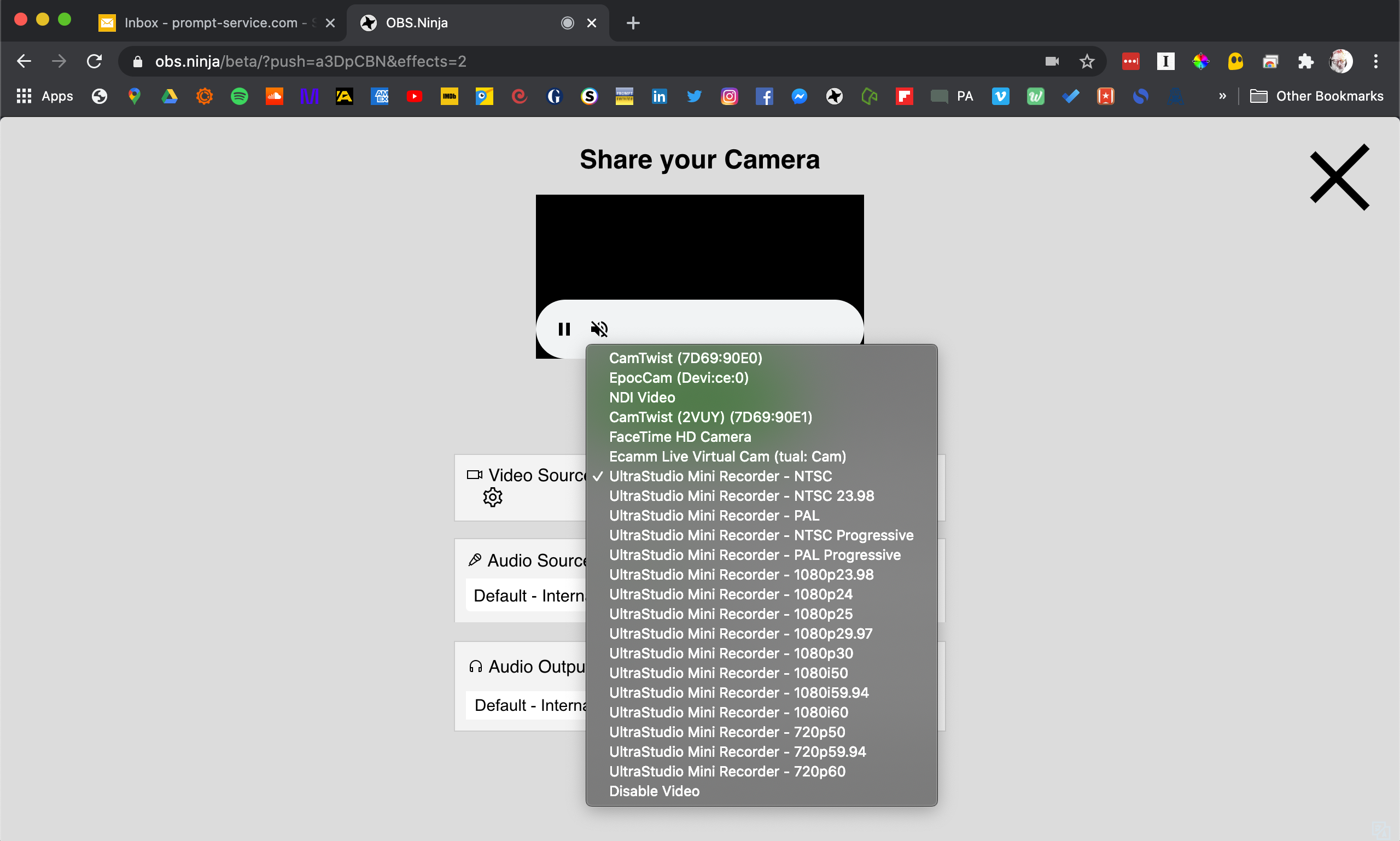Image resolution: width=1400 pixels, height=841 pixels.
Task: Pause the camera preview
Action: click(564, 329)
